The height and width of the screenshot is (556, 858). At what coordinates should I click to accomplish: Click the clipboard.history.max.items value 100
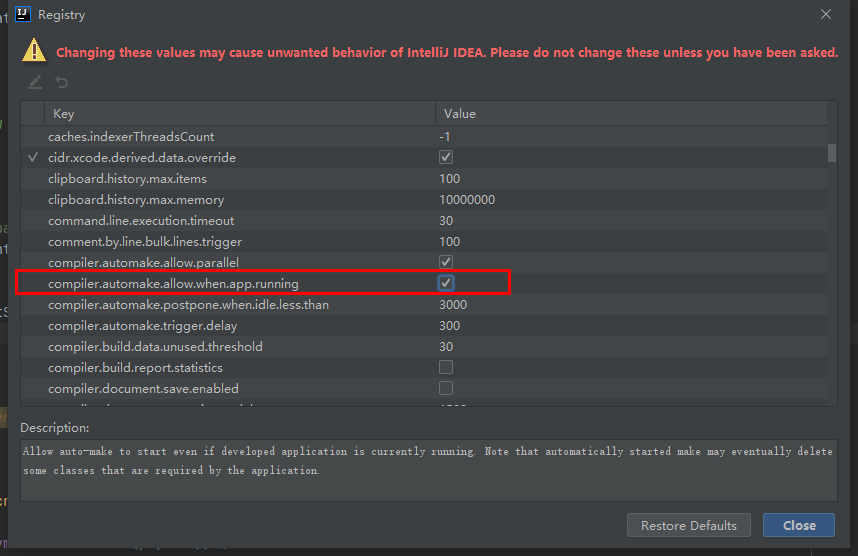(449, 178)
